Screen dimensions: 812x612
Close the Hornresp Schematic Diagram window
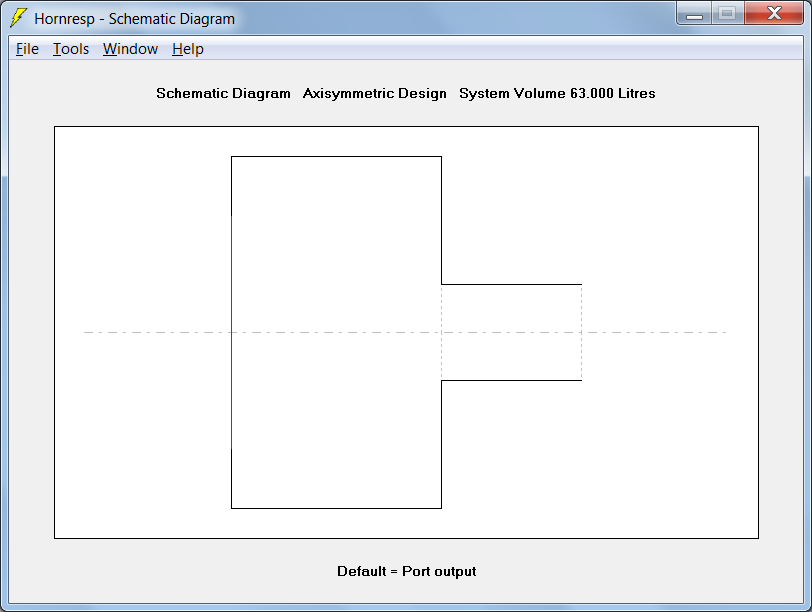(x=774, y=13)
